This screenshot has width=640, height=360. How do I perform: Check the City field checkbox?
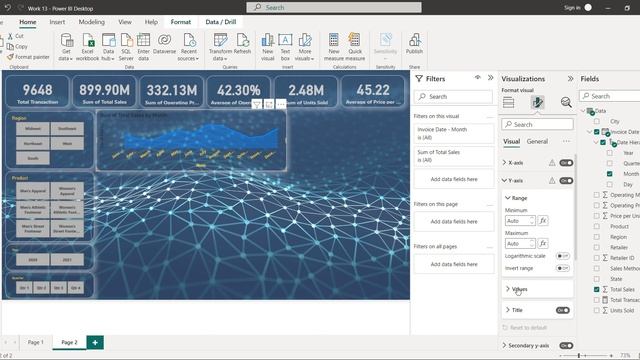click(x=597, y=121)
